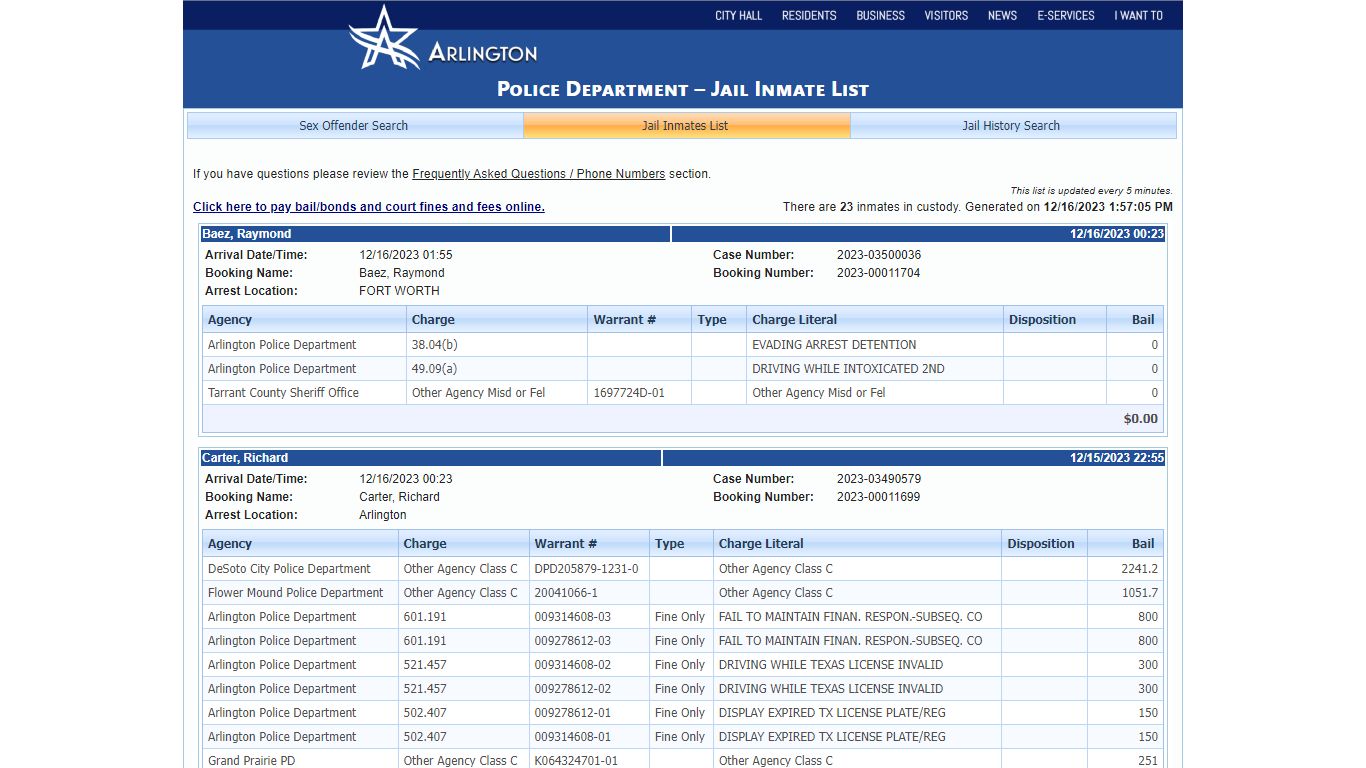Screen dimensions: 1366x768
Task: Click Carter header timestamp 12/15/2023 22:55
Action: [x=1117, y=458]
